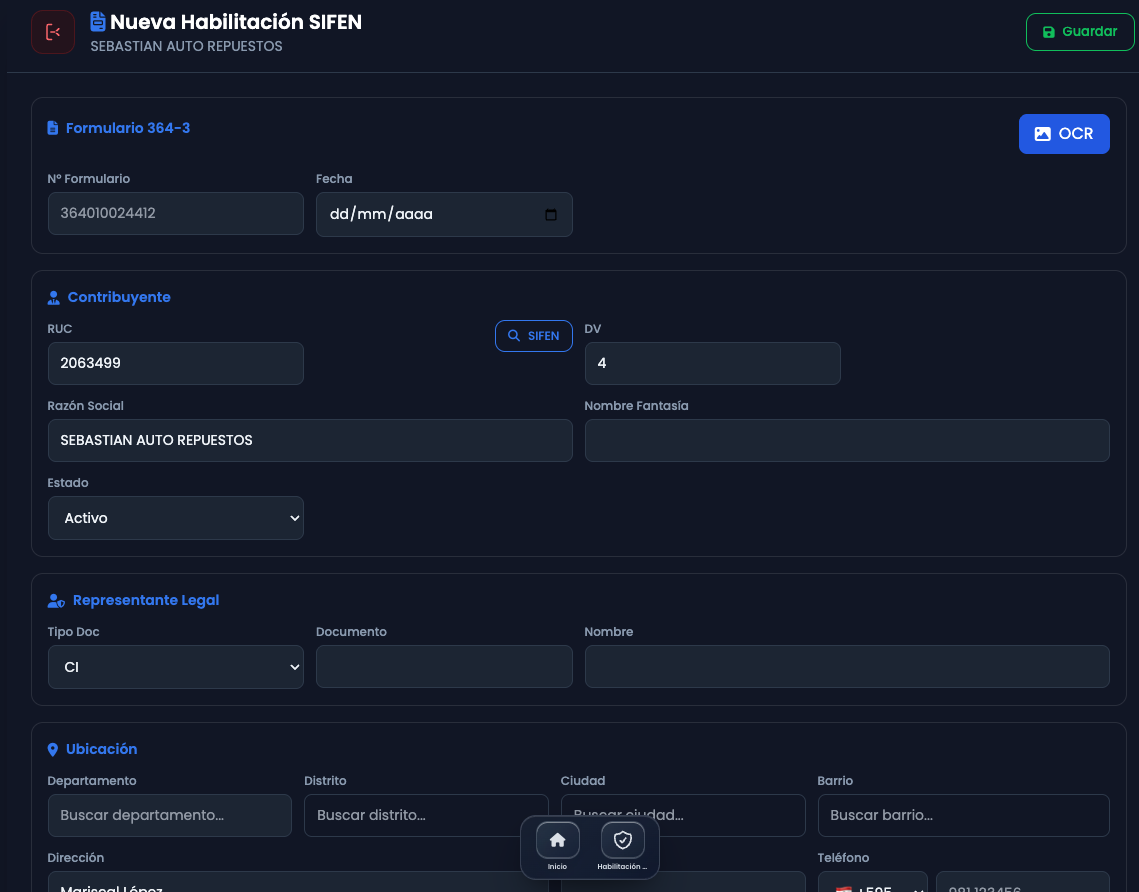Open the Habilitación shield icon in dock
This screenshot has height=892, width=1139.
coord(622,840)
